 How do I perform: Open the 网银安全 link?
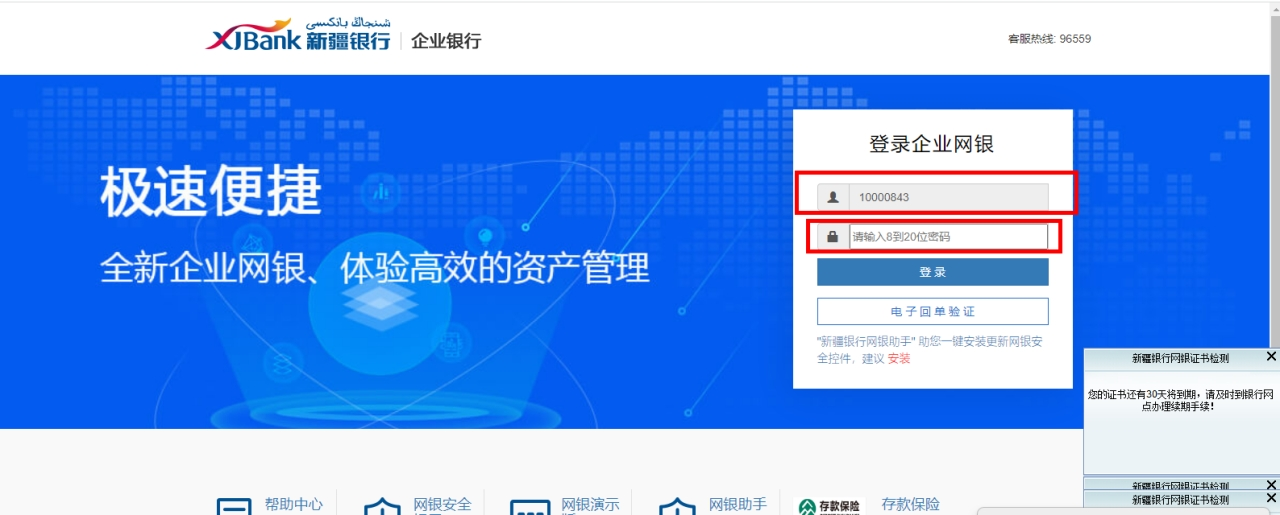(442, 505)
